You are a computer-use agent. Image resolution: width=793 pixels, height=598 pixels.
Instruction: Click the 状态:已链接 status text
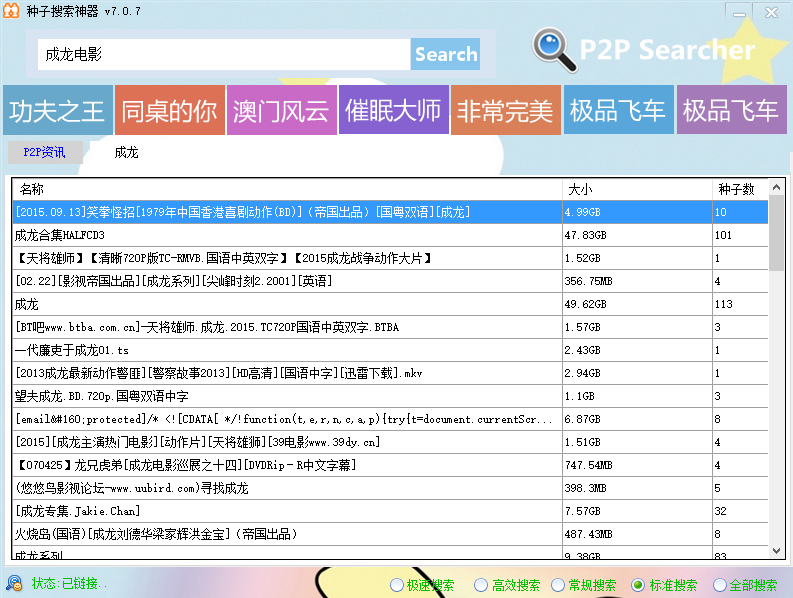pyautogui.click(x=69, y=583)
